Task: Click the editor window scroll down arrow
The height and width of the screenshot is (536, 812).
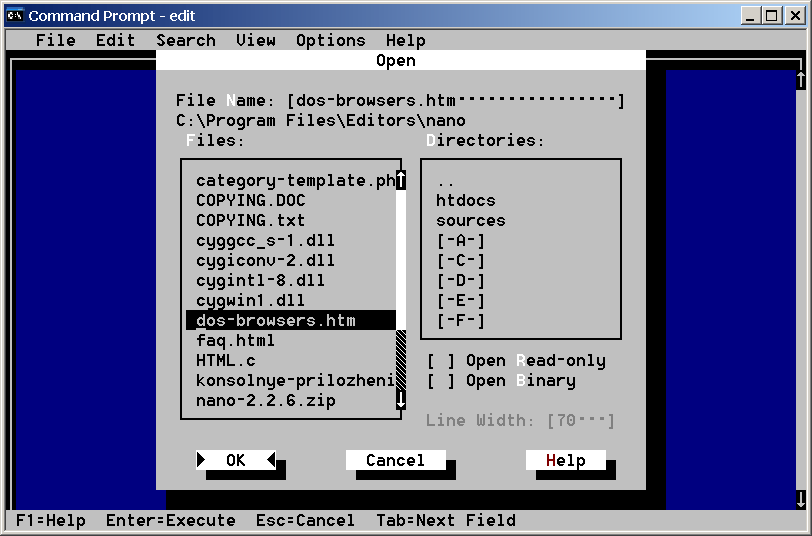Action: pos(800,498)
